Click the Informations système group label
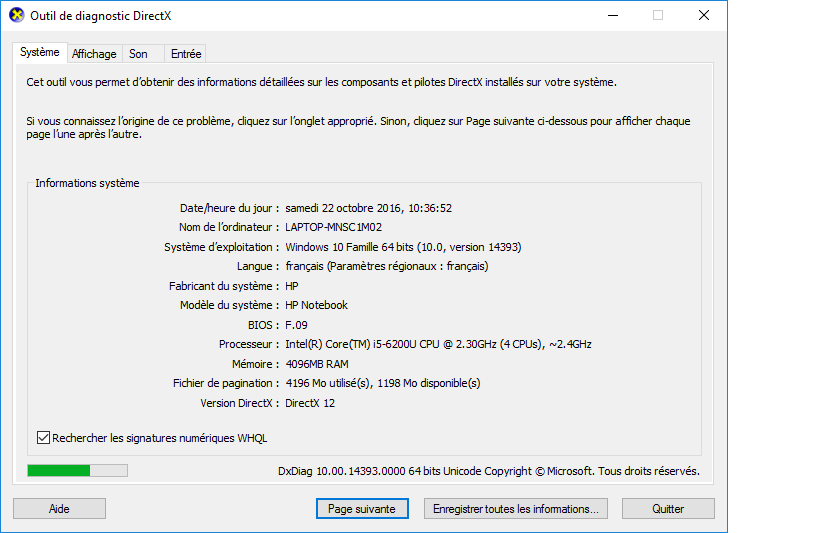This screenshot has width=819, height=533. point(87,183)
